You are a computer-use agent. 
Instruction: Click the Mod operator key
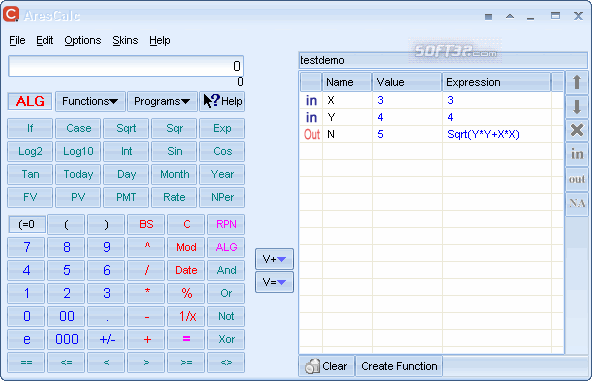[186, 247]
